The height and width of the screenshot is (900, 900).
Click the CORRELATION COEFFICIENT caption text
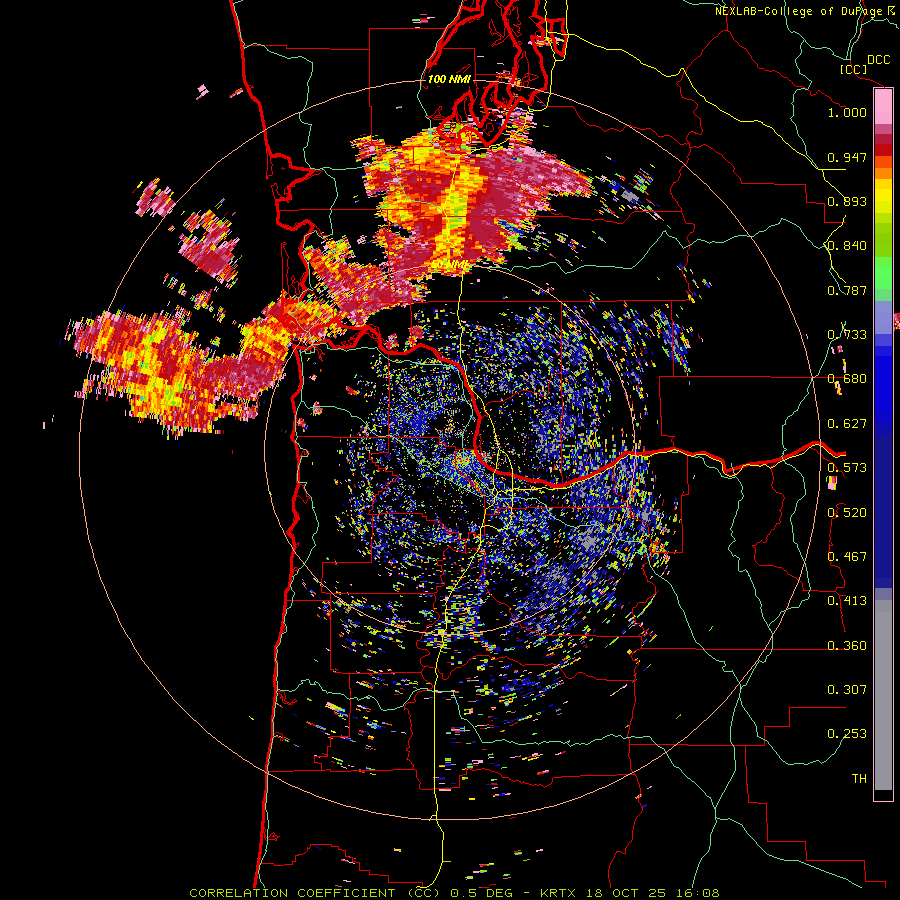point(315,893)
